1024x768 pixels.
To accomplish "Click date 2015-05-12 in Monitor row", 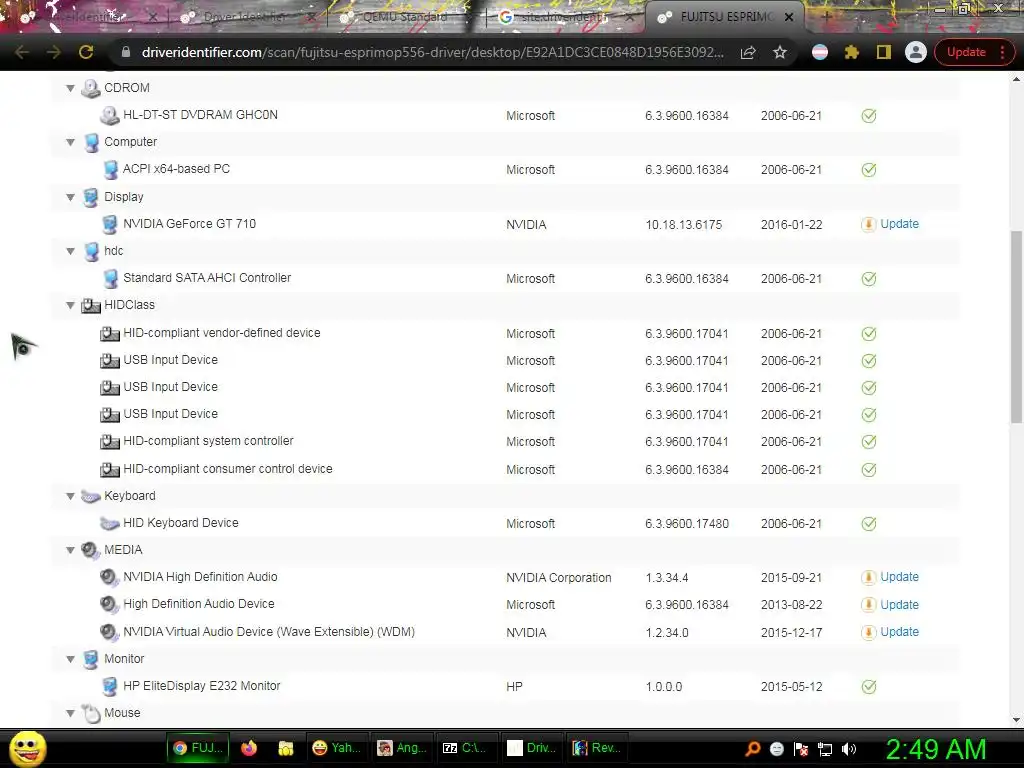I will point(792,687).
